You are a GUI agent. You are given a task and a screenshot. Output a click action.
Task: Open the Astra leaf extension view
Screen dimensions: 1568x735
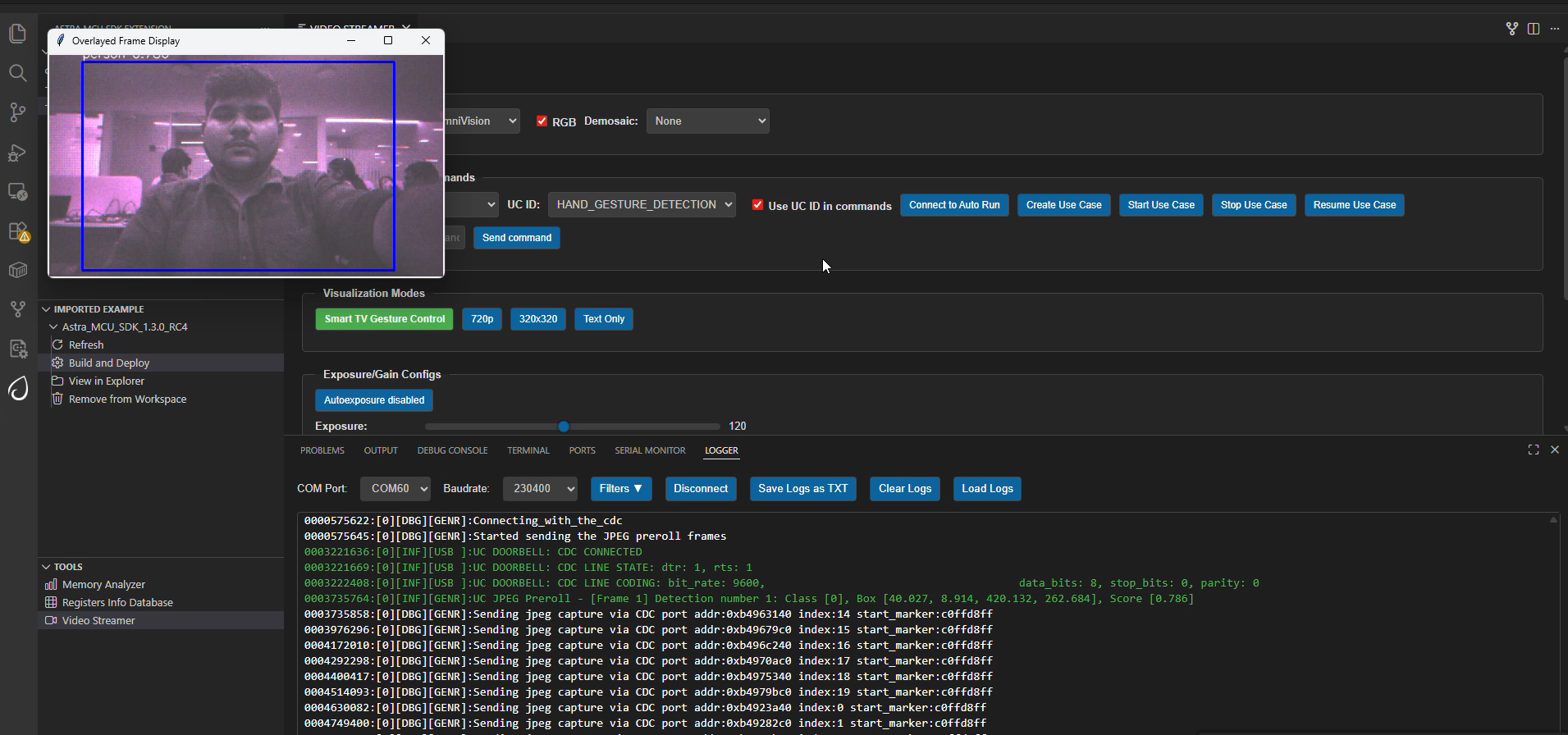tap(18, 388)
